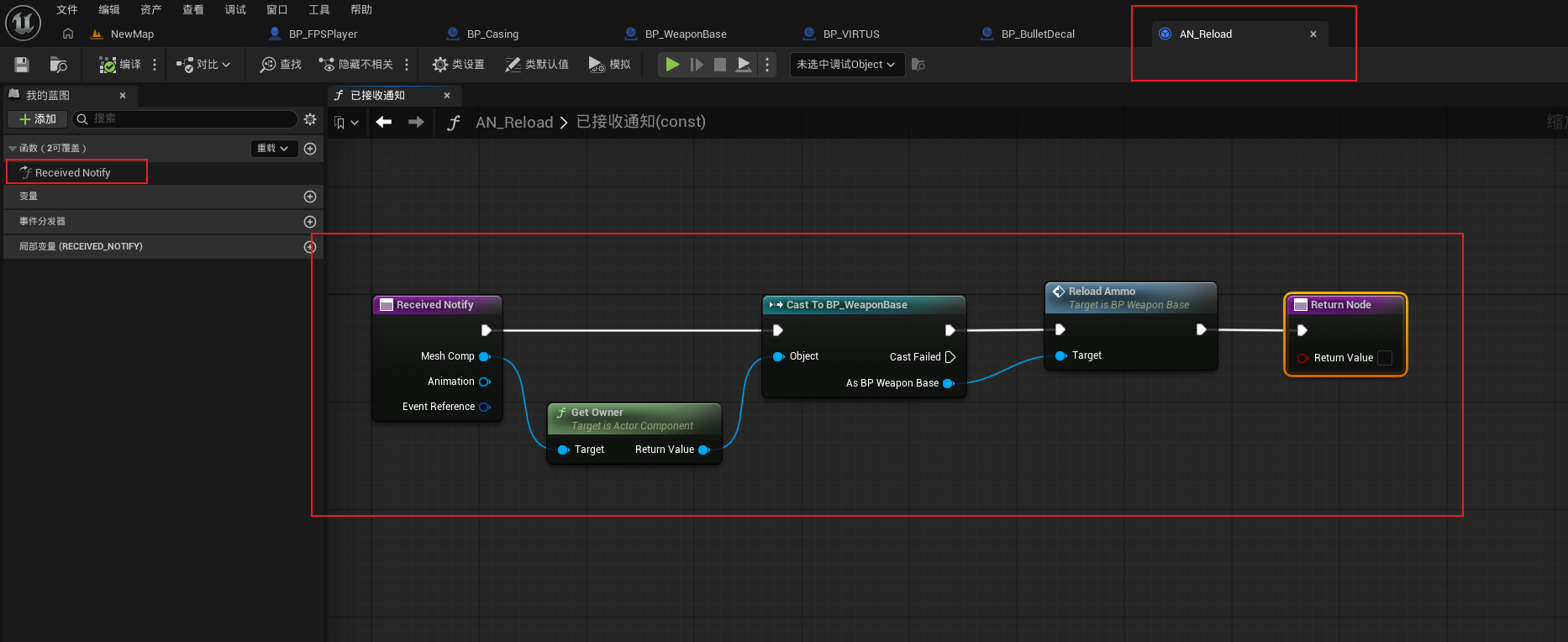Click the 查找 find button
Image resolution: width=1568 pixels, height=642 pixels.
[281, 65]
